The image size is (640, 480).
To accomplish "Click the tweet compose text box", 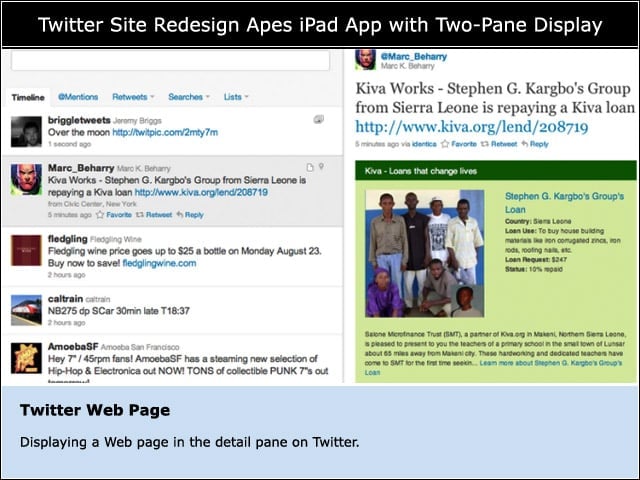I will (x=170, y=60).
